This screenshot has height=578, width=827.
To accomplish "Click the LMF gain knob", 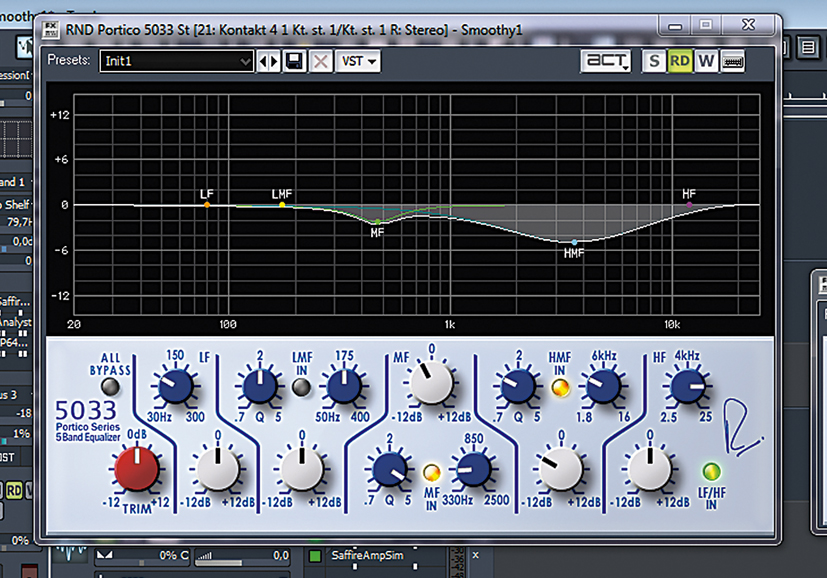I will tap(302, 468).
